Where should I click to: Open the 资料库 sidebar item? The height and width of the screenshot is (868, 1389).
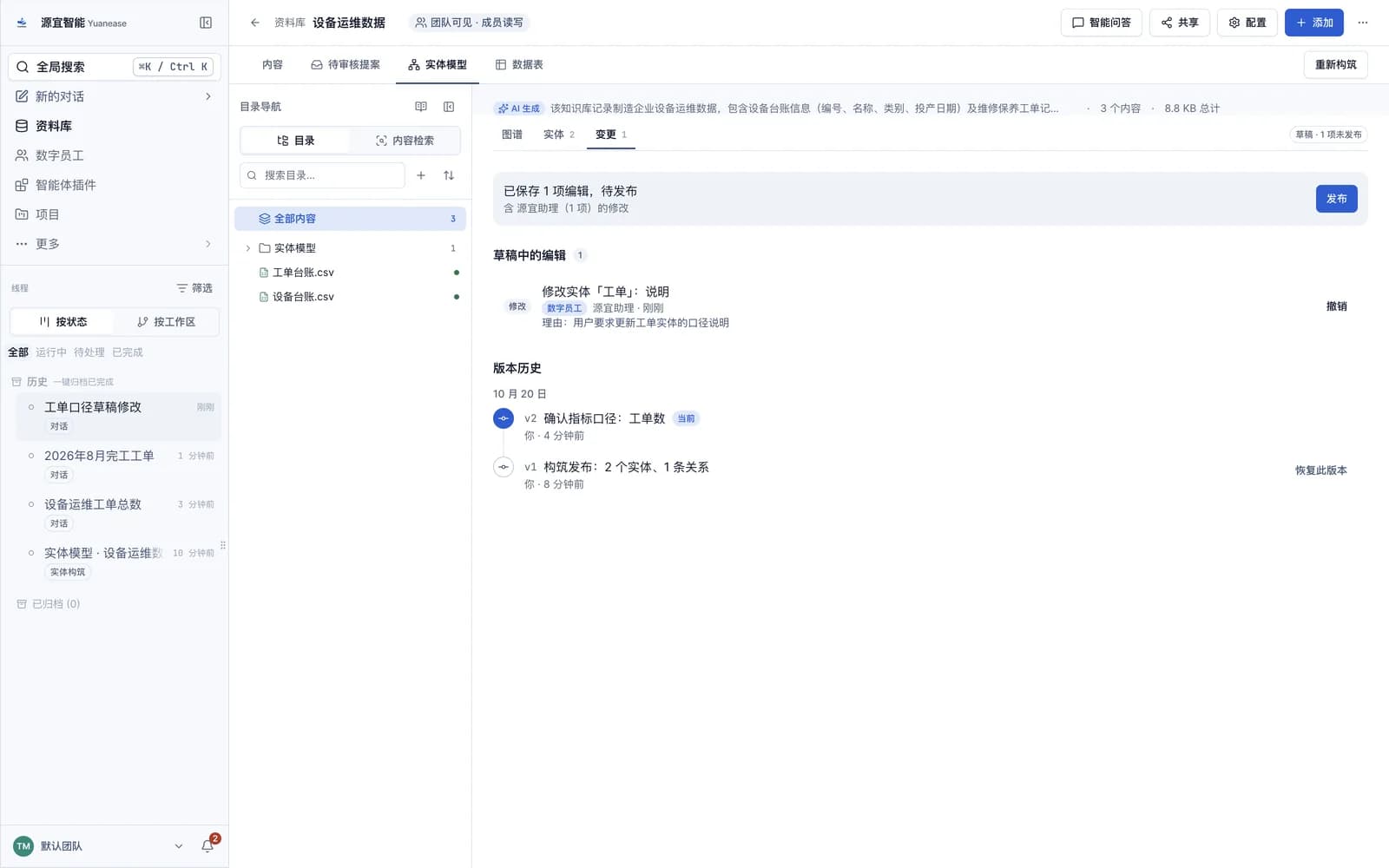pos(115,126)
